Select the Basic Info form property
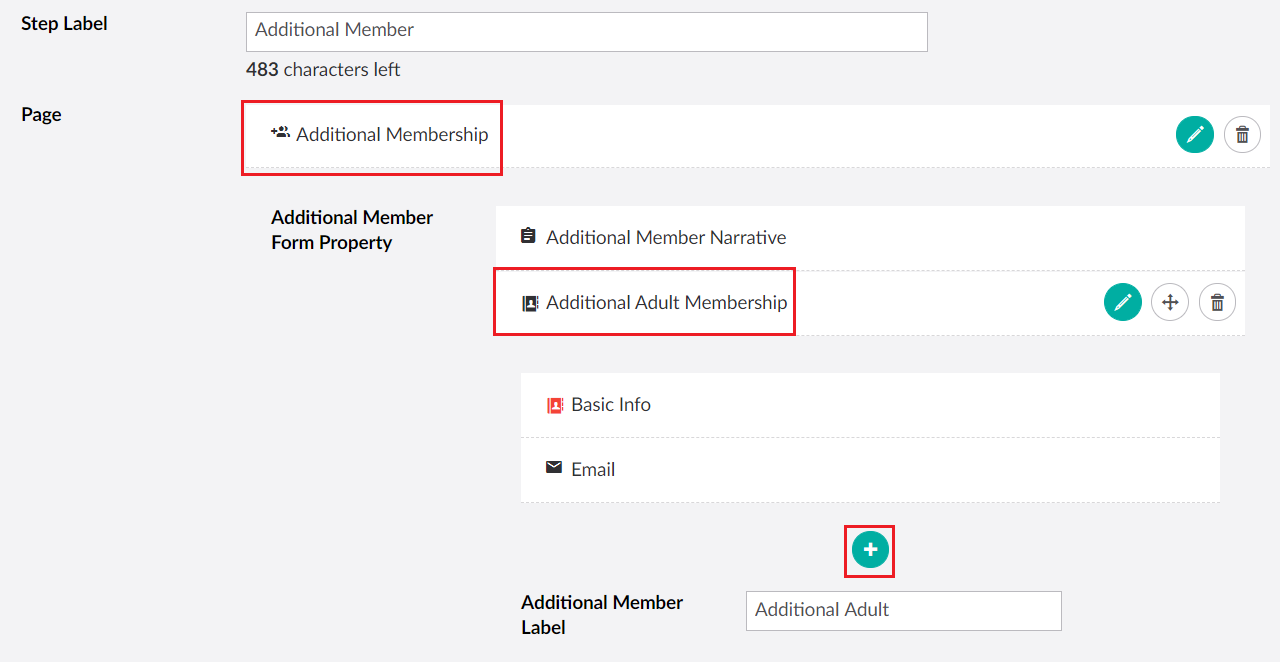The height and width of the screenshot is (662, 1280). [x=610, y=404]
